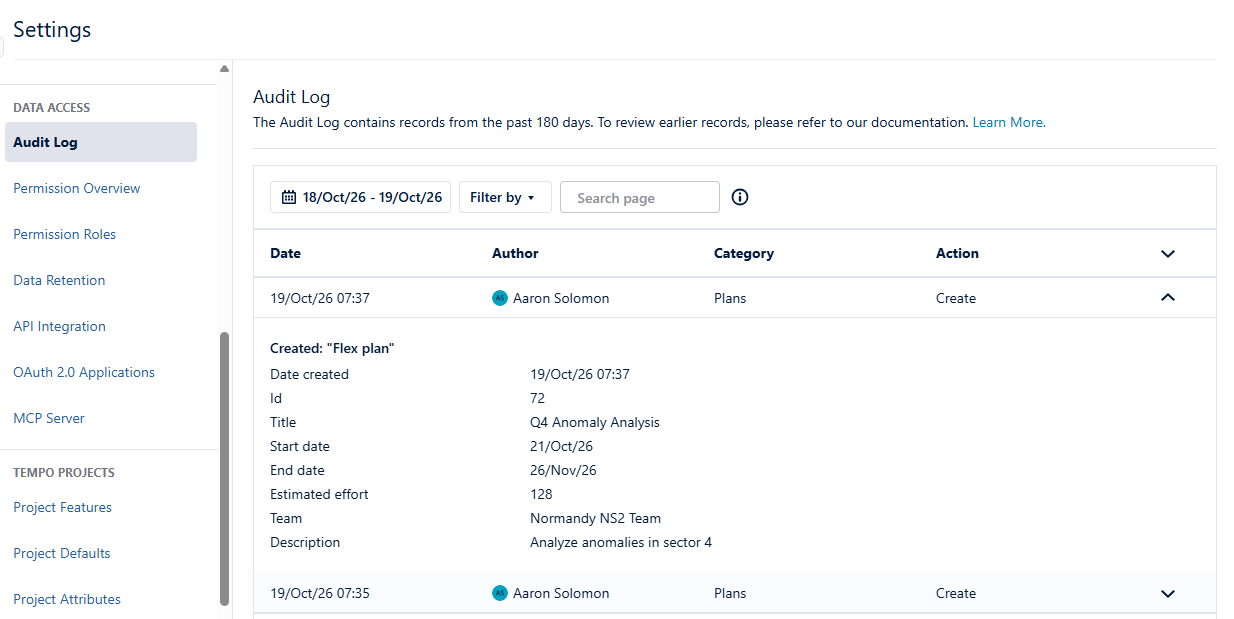Screen dimensions: 1234x619
Task: Open the 18/Oct/26 - 19/Oct/26 date range picker
Action: 361,197
